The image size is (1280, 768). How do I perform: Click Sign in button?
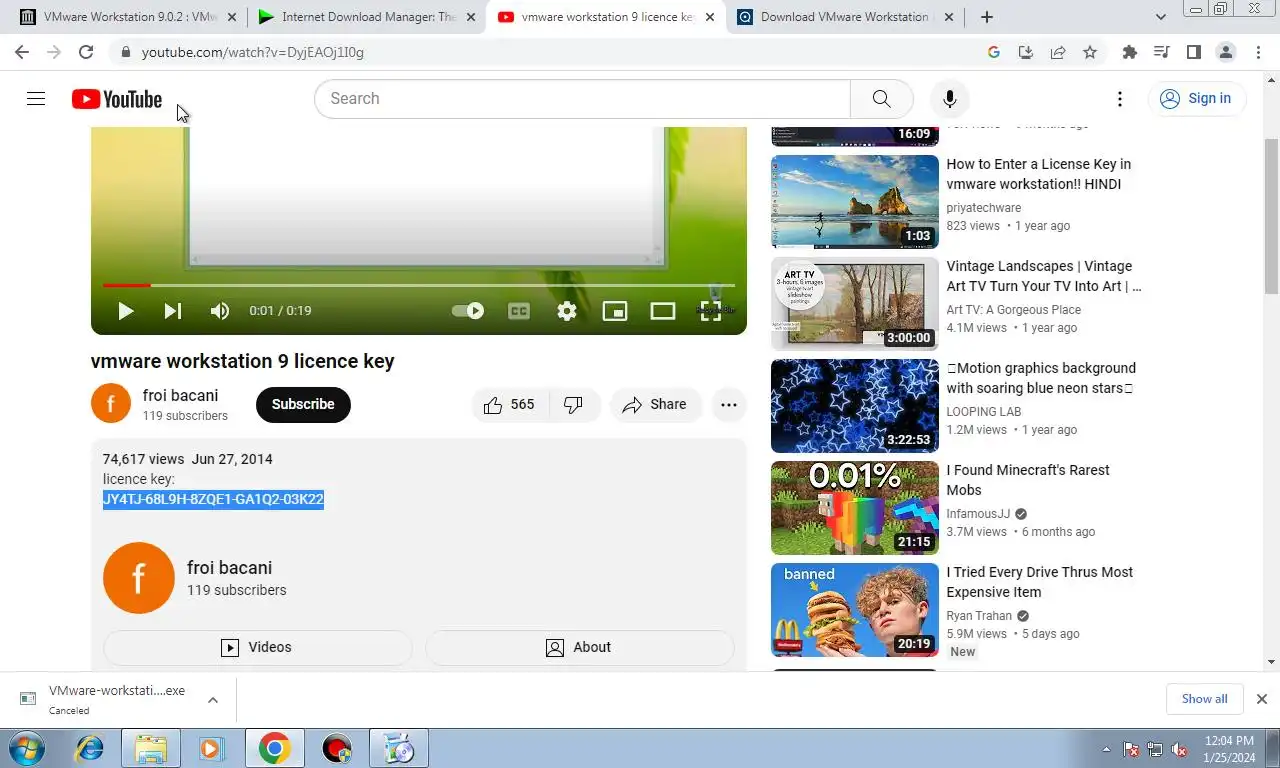[1196, 98]
